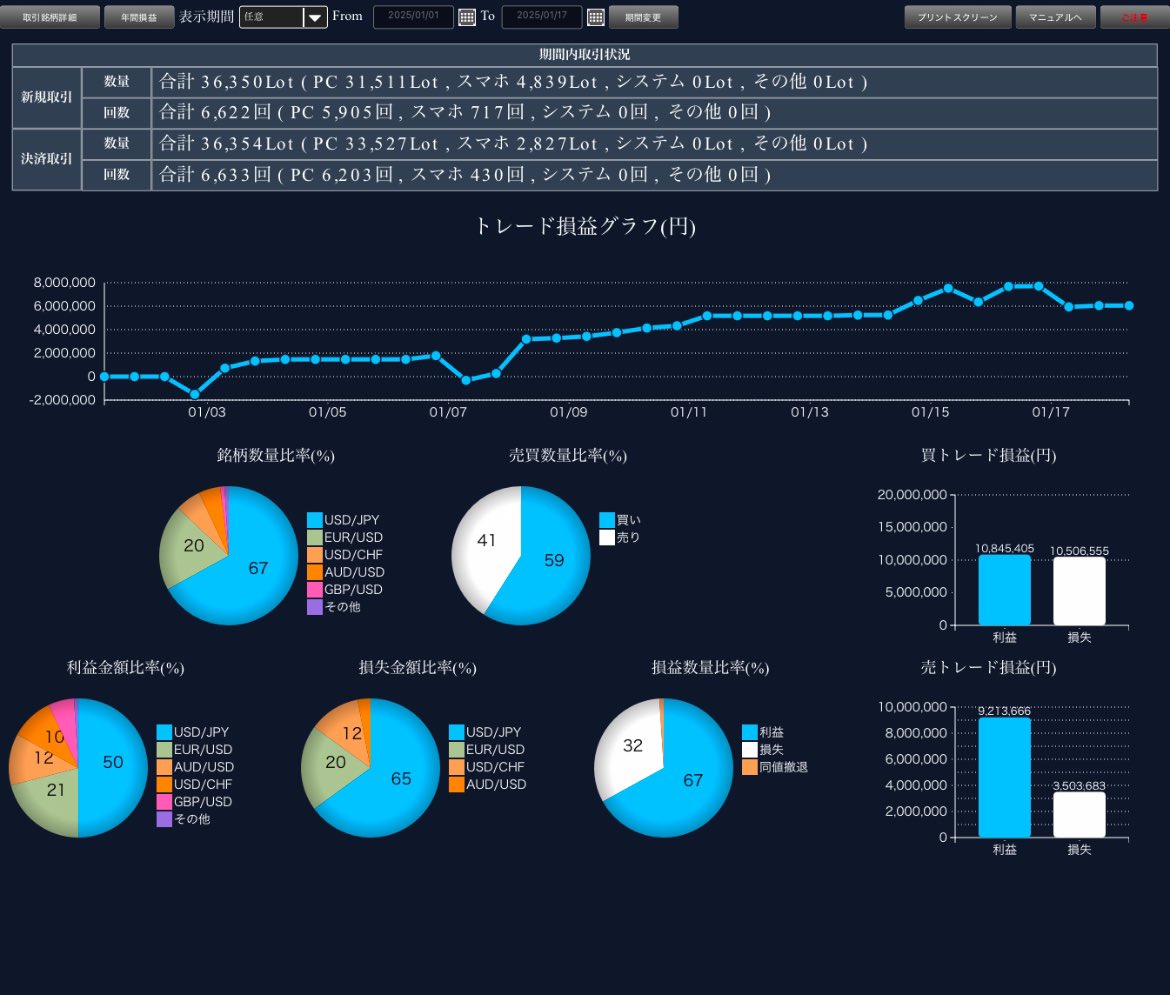Click EUR/USD swatch in 利益金額比率 legend
The image size is (1170, 995).
pos(164,749)
